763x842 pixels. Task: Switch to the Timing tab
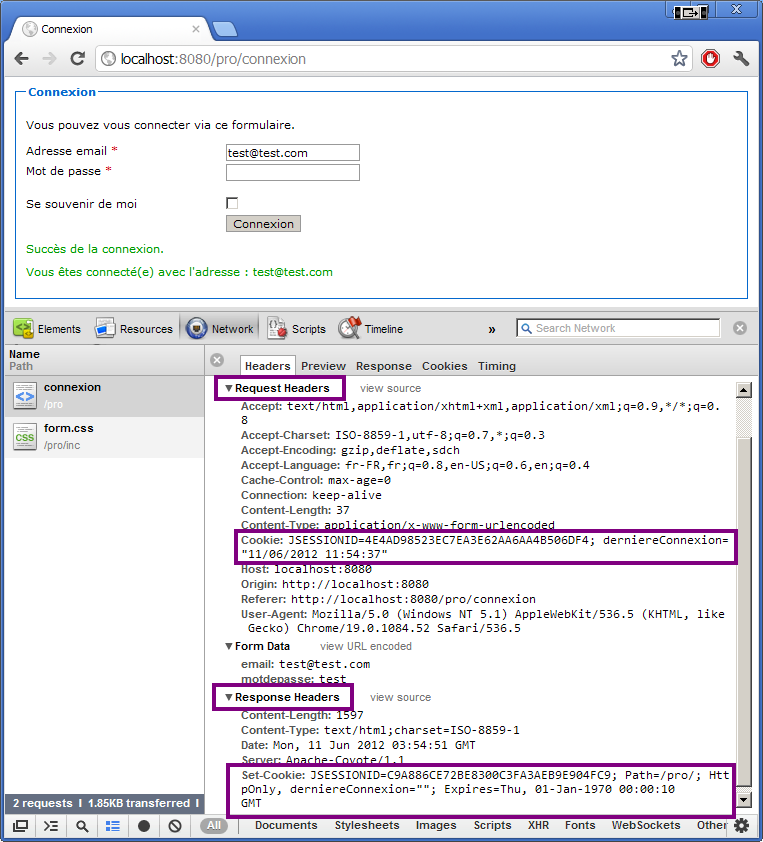(497, 366)
